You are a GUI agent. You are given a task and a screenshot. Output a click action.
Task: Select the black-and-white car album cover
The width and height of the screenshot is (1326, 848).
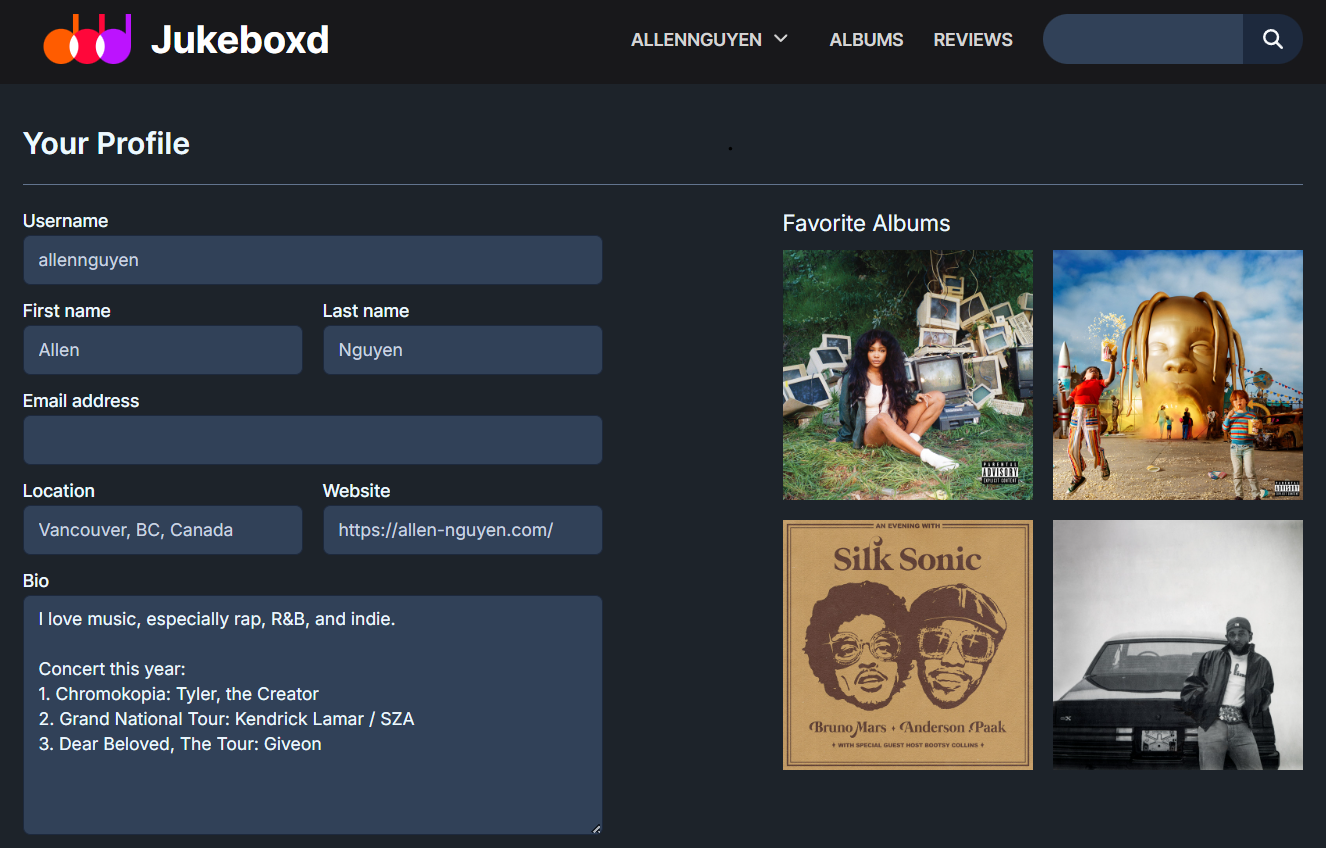coord(1178,645)
